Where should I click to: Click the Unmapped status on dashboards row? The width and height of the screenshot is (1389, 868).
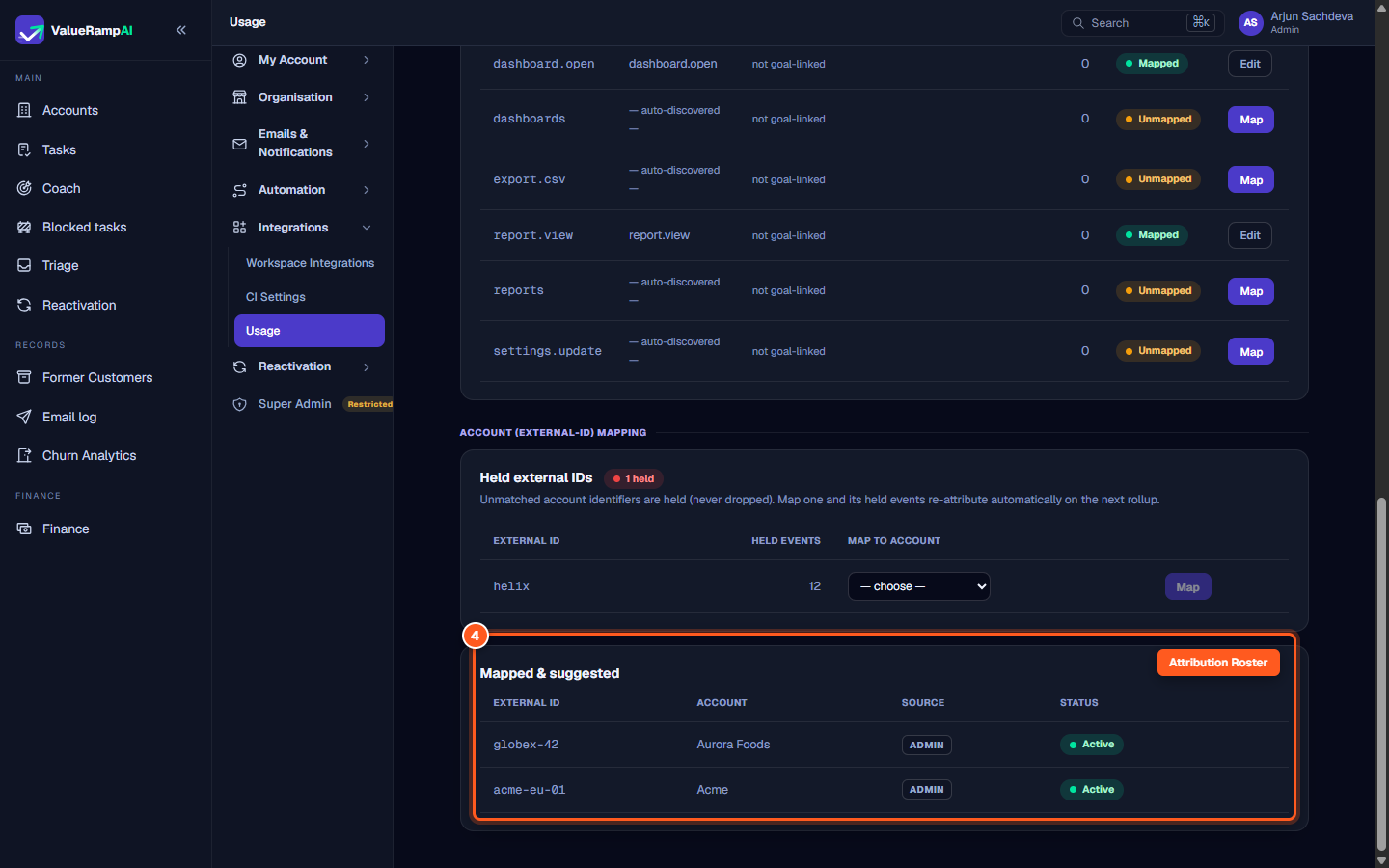point(1157,120)
